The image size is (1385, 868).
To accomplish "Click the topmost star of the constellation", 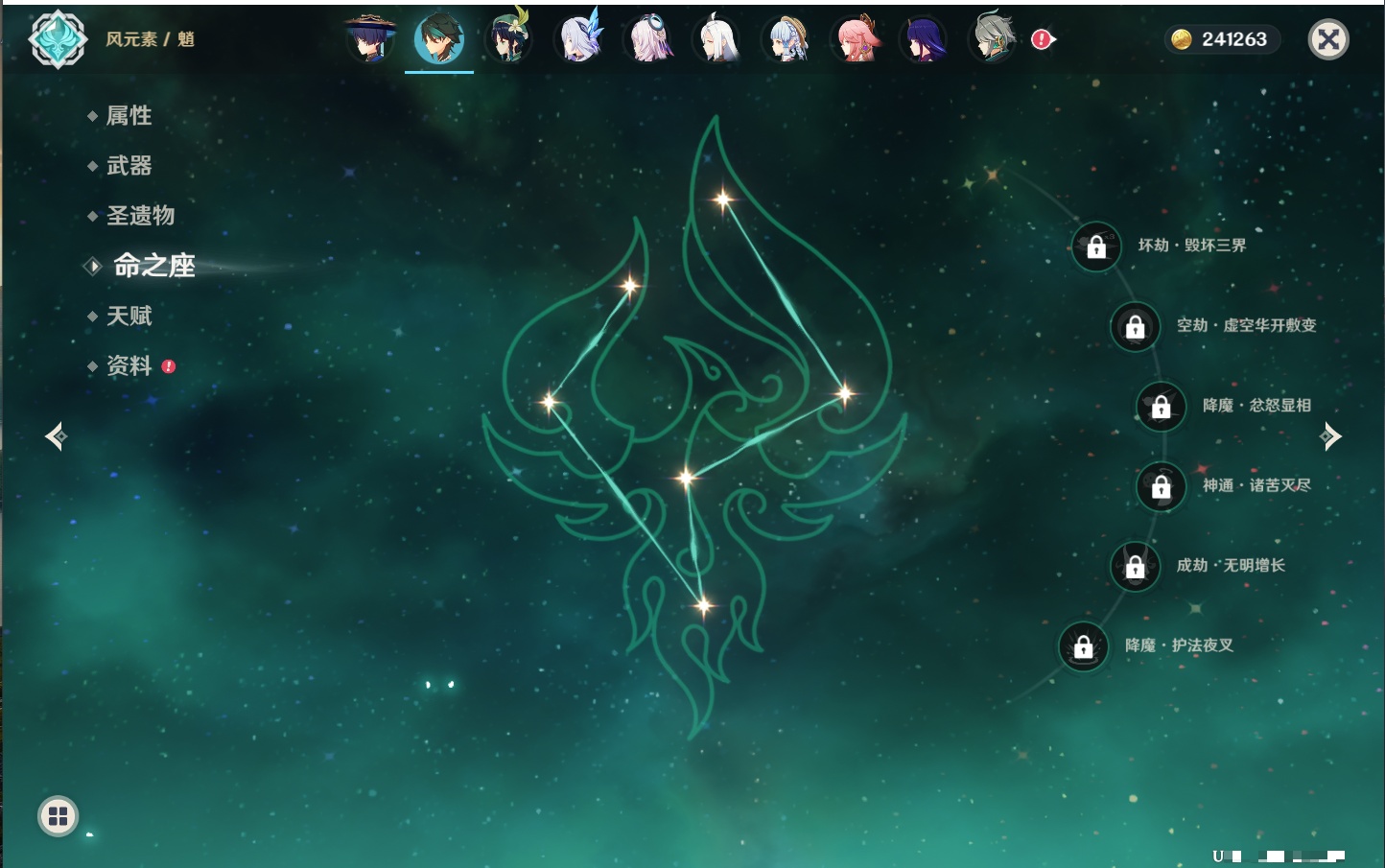I will coord(722,199).
